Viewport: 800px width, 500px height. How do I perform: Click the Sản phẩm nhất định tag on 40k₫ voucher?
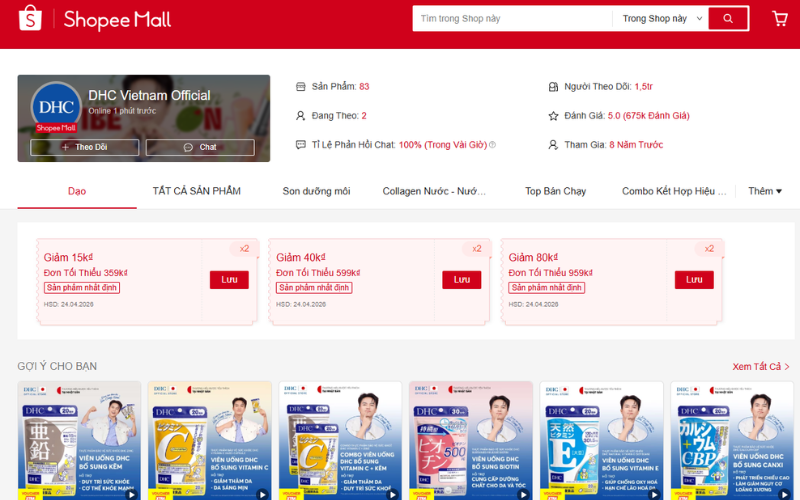[x=314, y=288]
